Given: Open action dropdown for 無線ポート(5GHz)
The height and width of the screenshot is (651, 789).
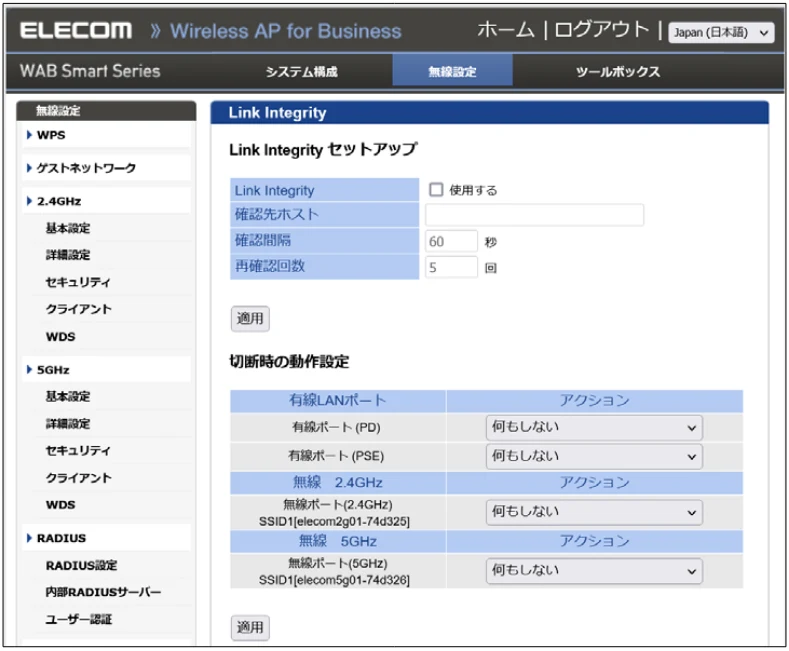Looking at the screenshot, I should tap(594, 571).
